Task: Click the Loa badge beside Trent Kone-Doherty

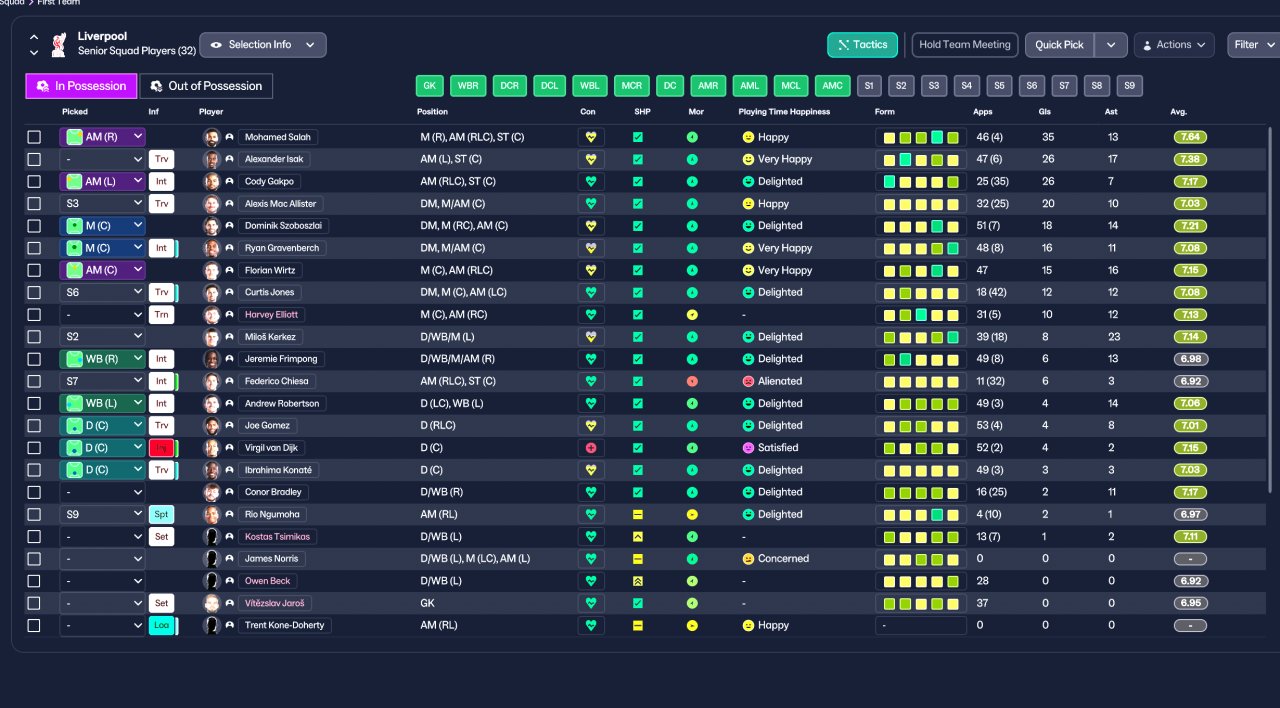Action: point(161,625)
